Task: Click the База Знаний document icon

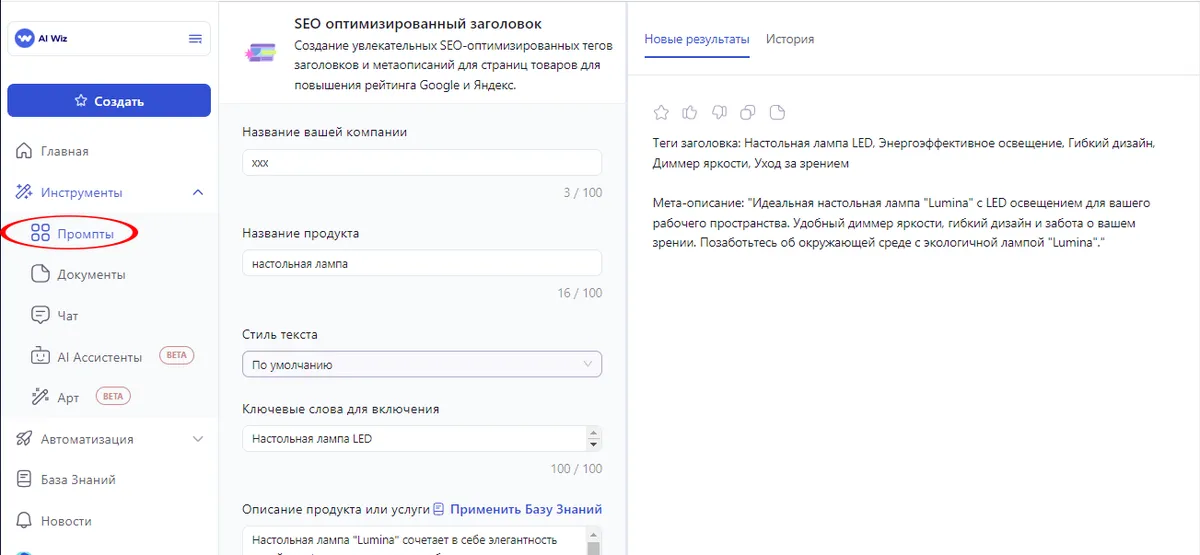Action: 25,479
